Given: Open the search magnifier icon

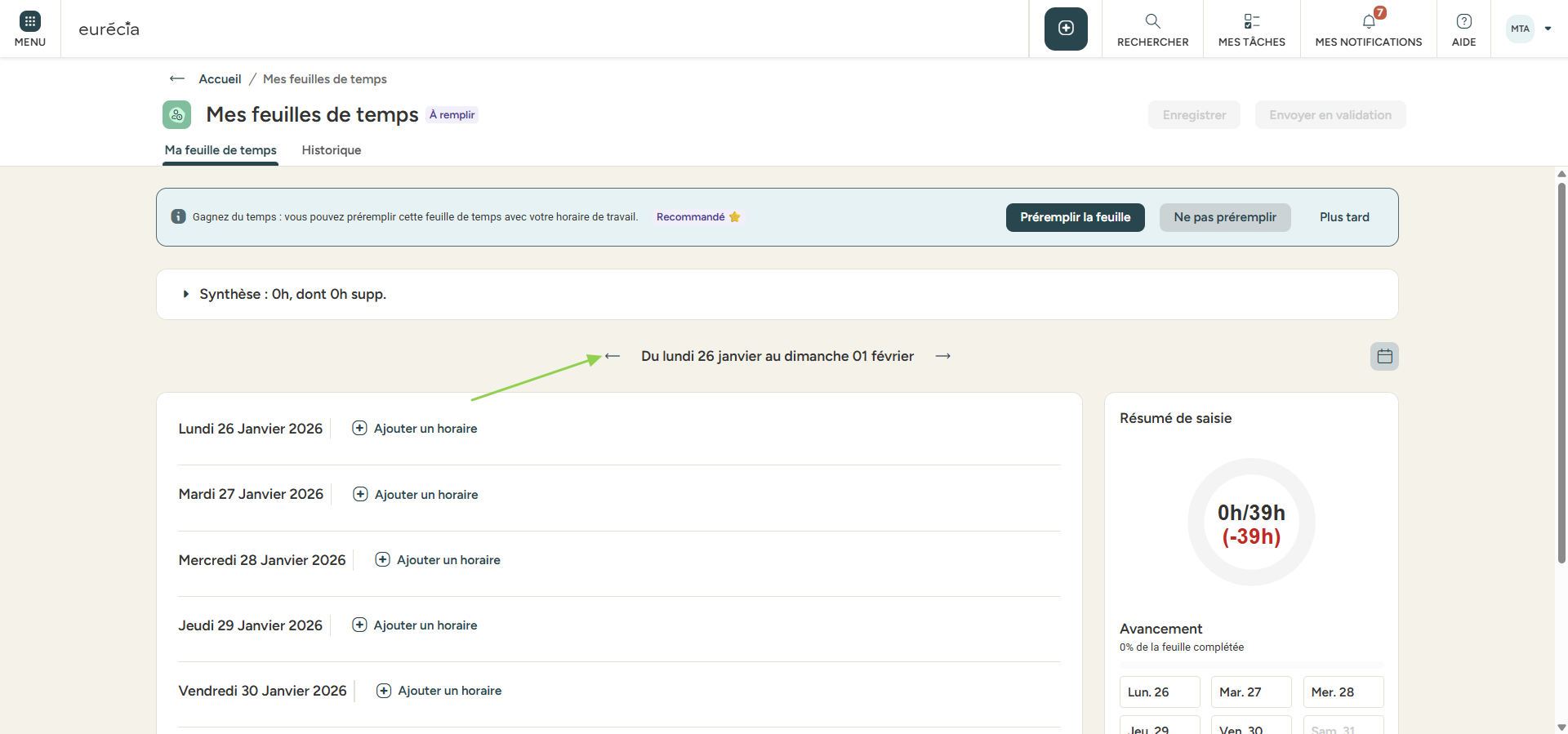Looking at the screenshot, I should [1152, 22].
